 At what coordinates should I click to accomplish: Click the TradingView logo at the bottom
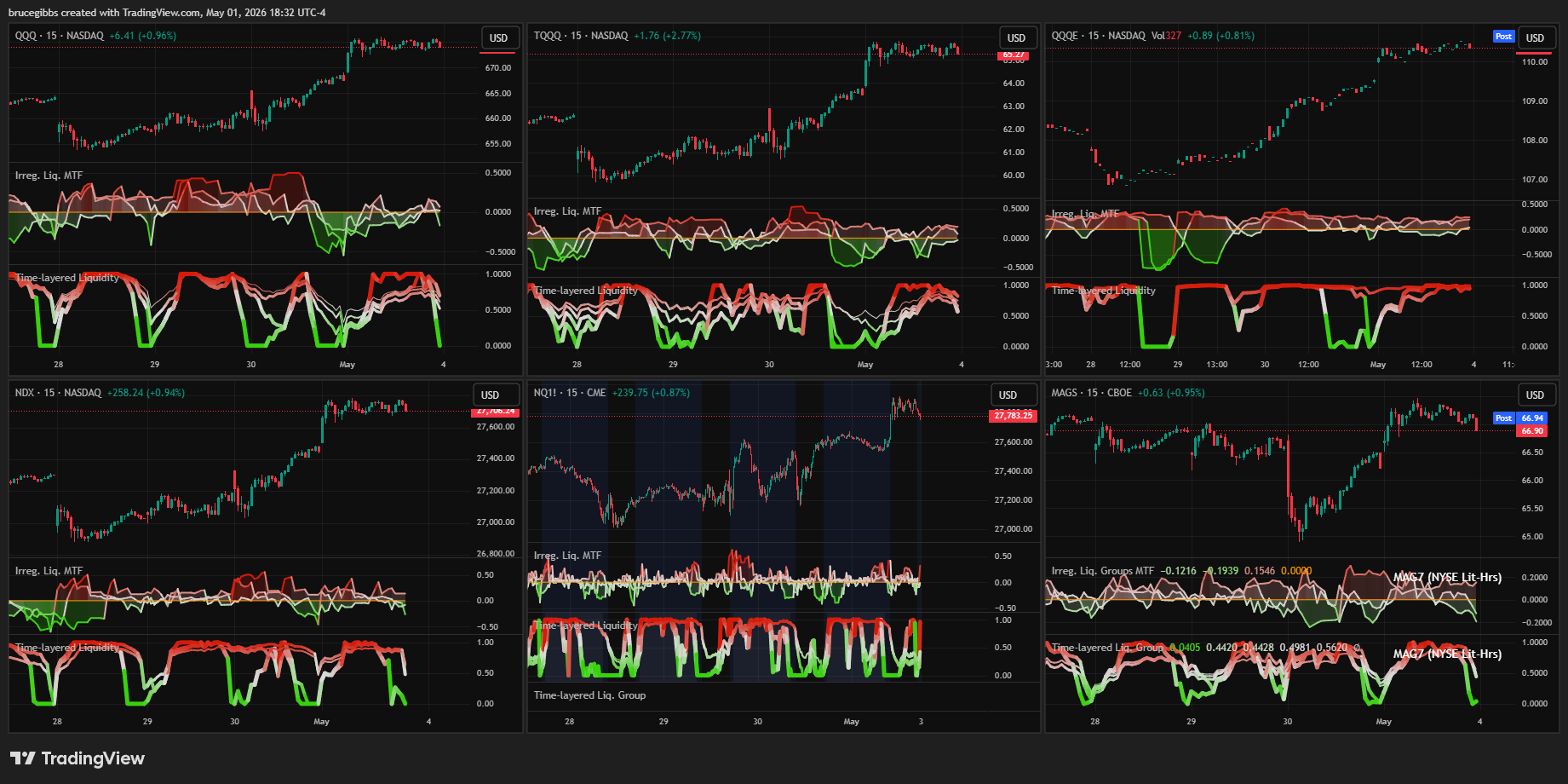[x=78, y=758]
